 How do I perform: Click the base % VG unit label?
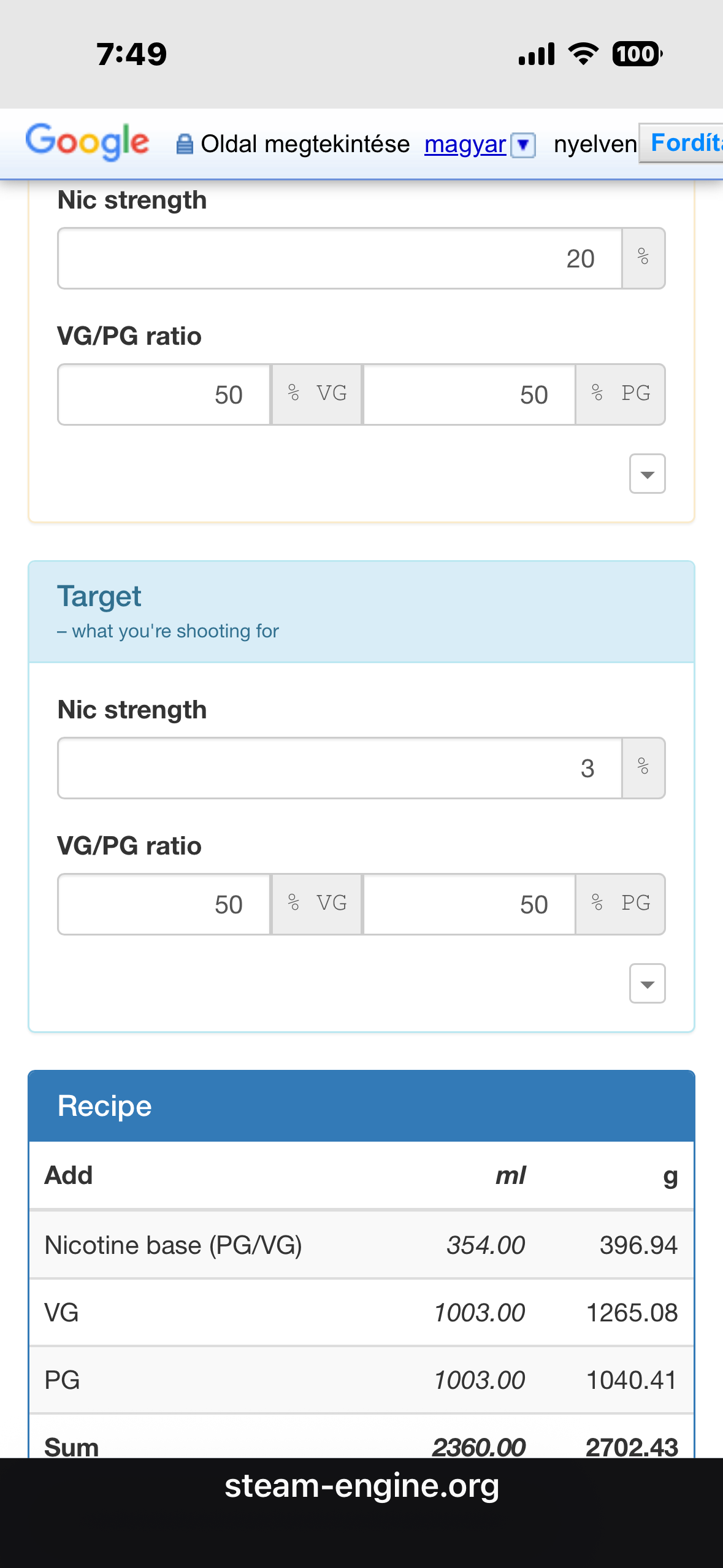(x=317, y=394)
